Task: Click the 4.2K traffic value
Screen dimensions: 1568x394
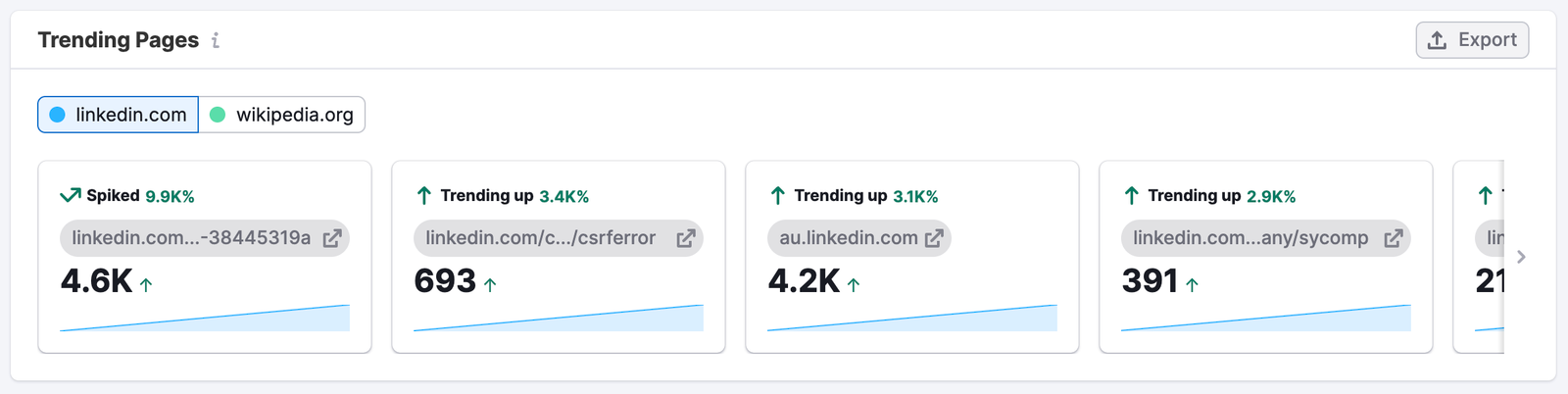Action: pos(804,281)
